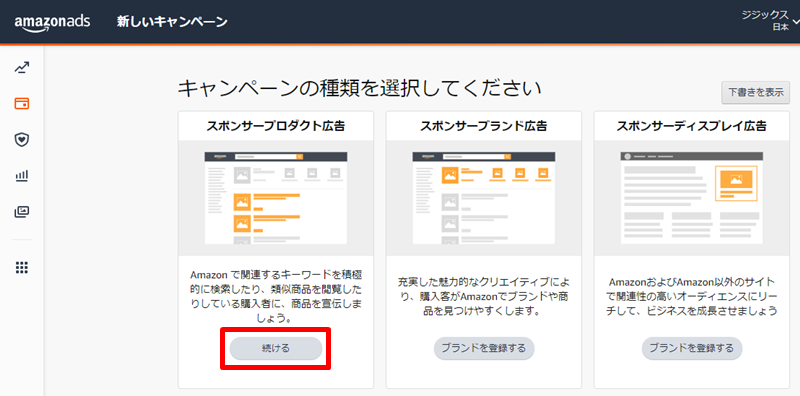The image size is (800, 396).
Task: Click the スポンサープロダクト広告 card title
Action: [x=276, y=126]
